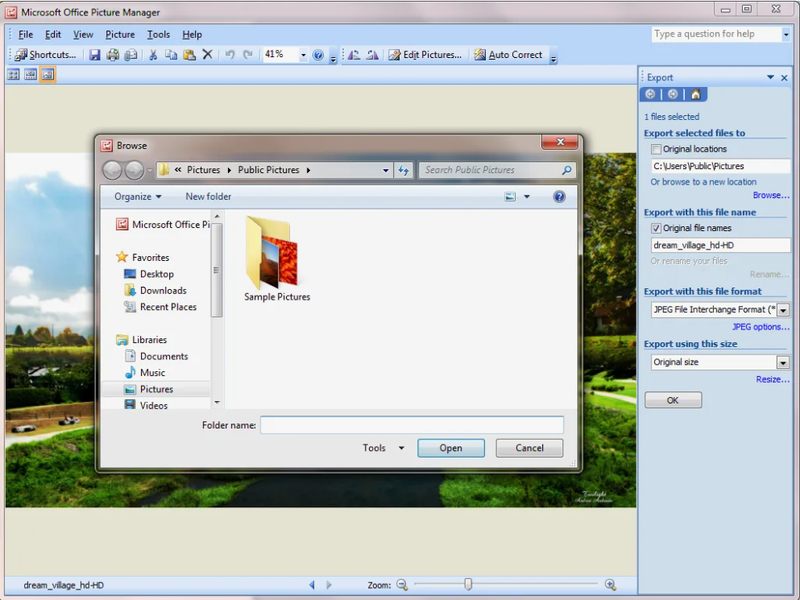Screen dimensions: 800x600
Task: Open the File menu
Action: coord(26,35)
